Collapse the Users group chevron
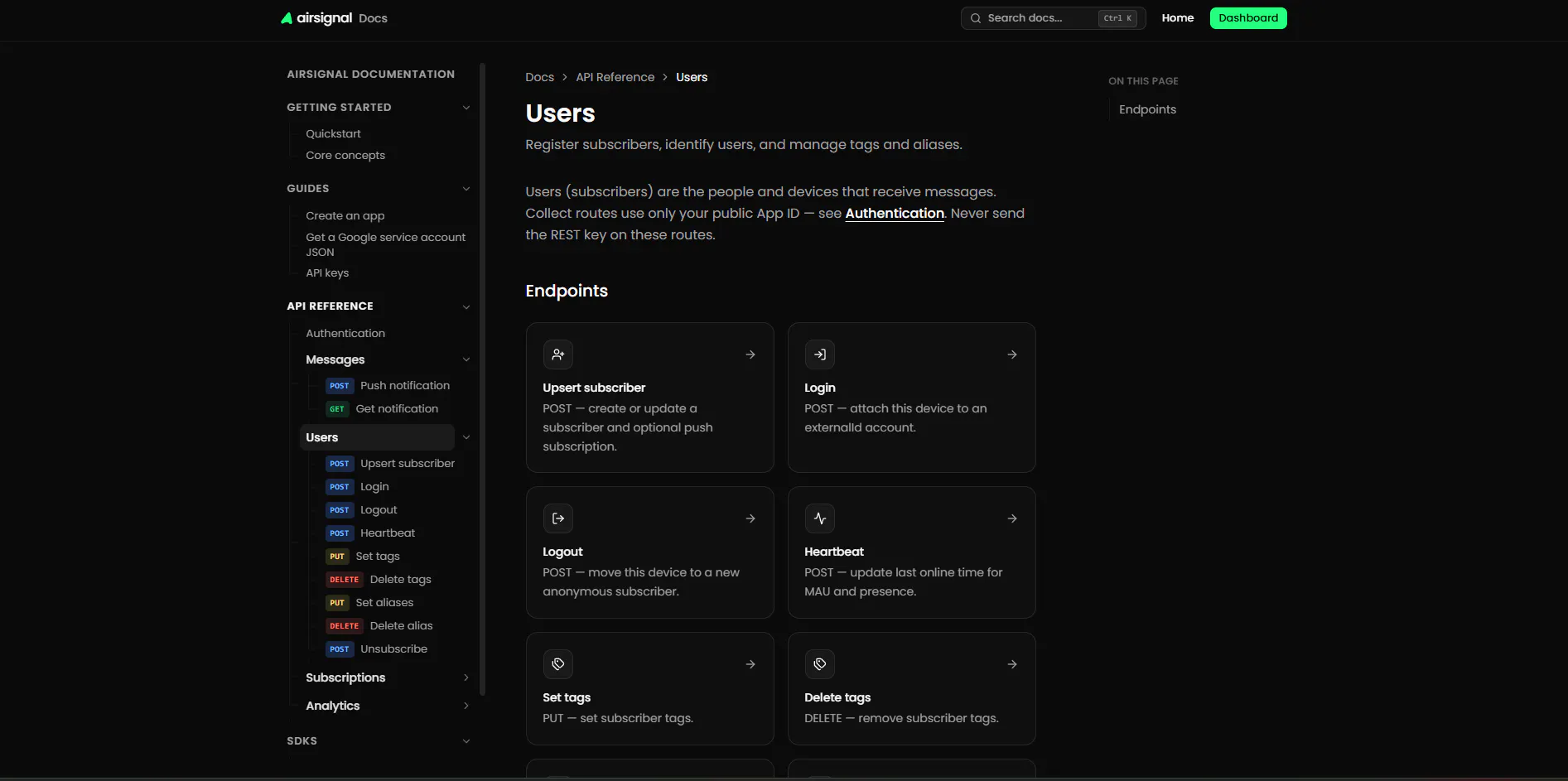This screenshot has width=1568, height=781. pyautogui.click(x=466, y=437)
